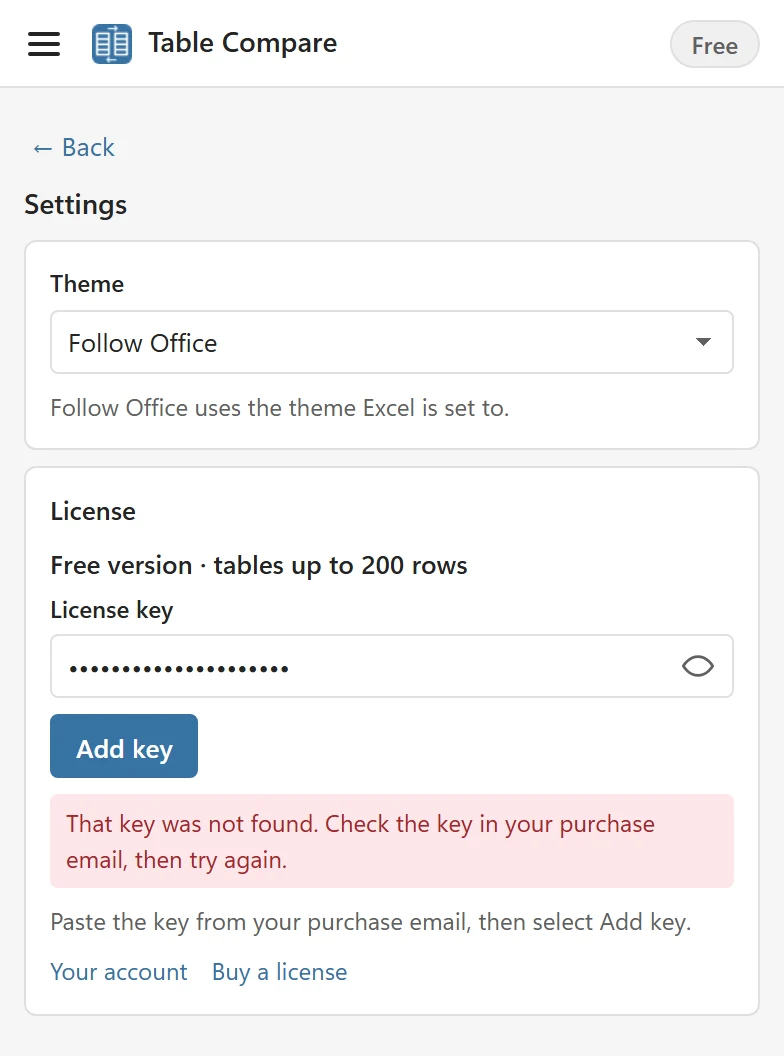Viewport: 784px width, 1056px height.
Task: Click the 'That key was not found' error message
Action: click(392, 841)
